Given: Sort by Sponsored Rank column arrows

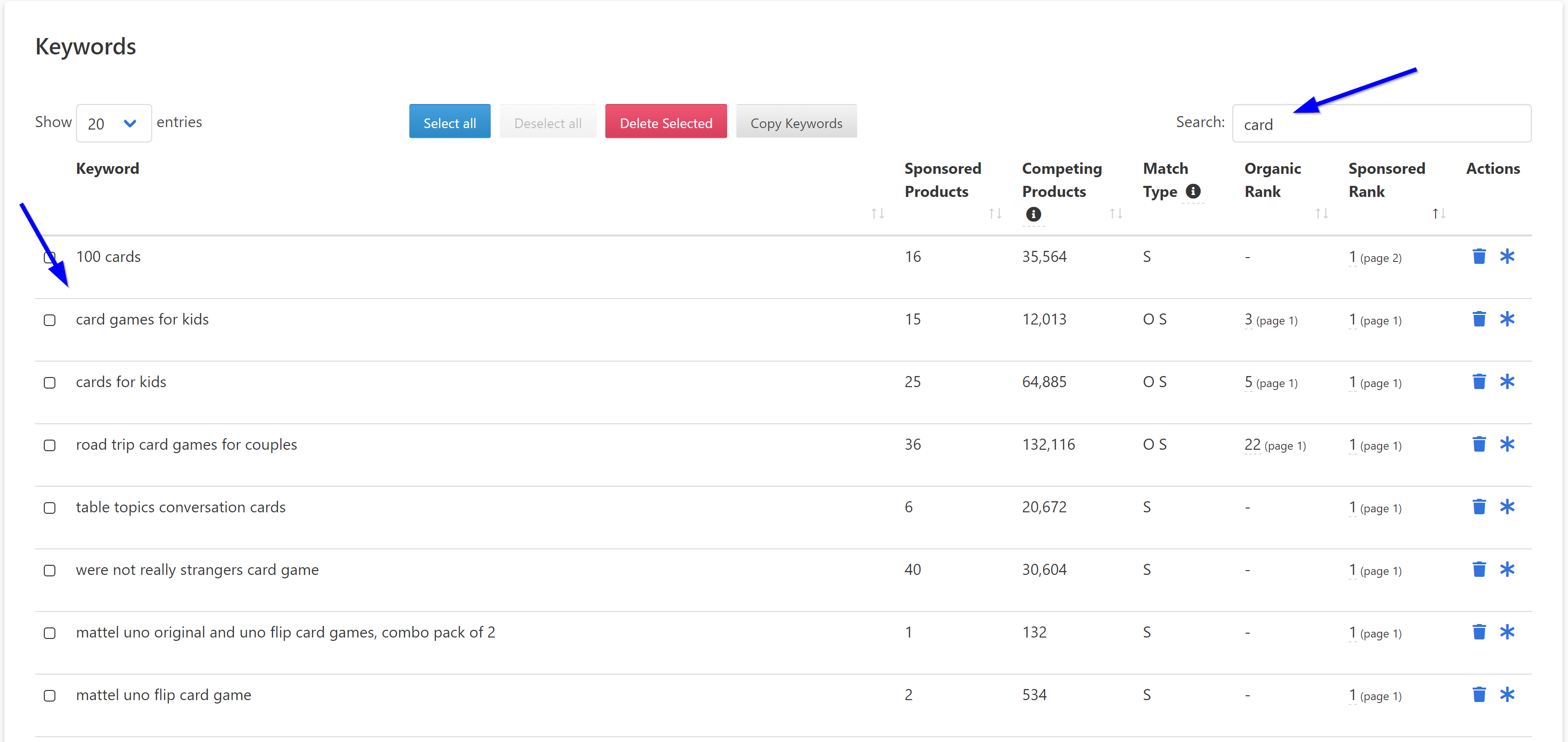Looking at the screenshot, I should 1438,214.
